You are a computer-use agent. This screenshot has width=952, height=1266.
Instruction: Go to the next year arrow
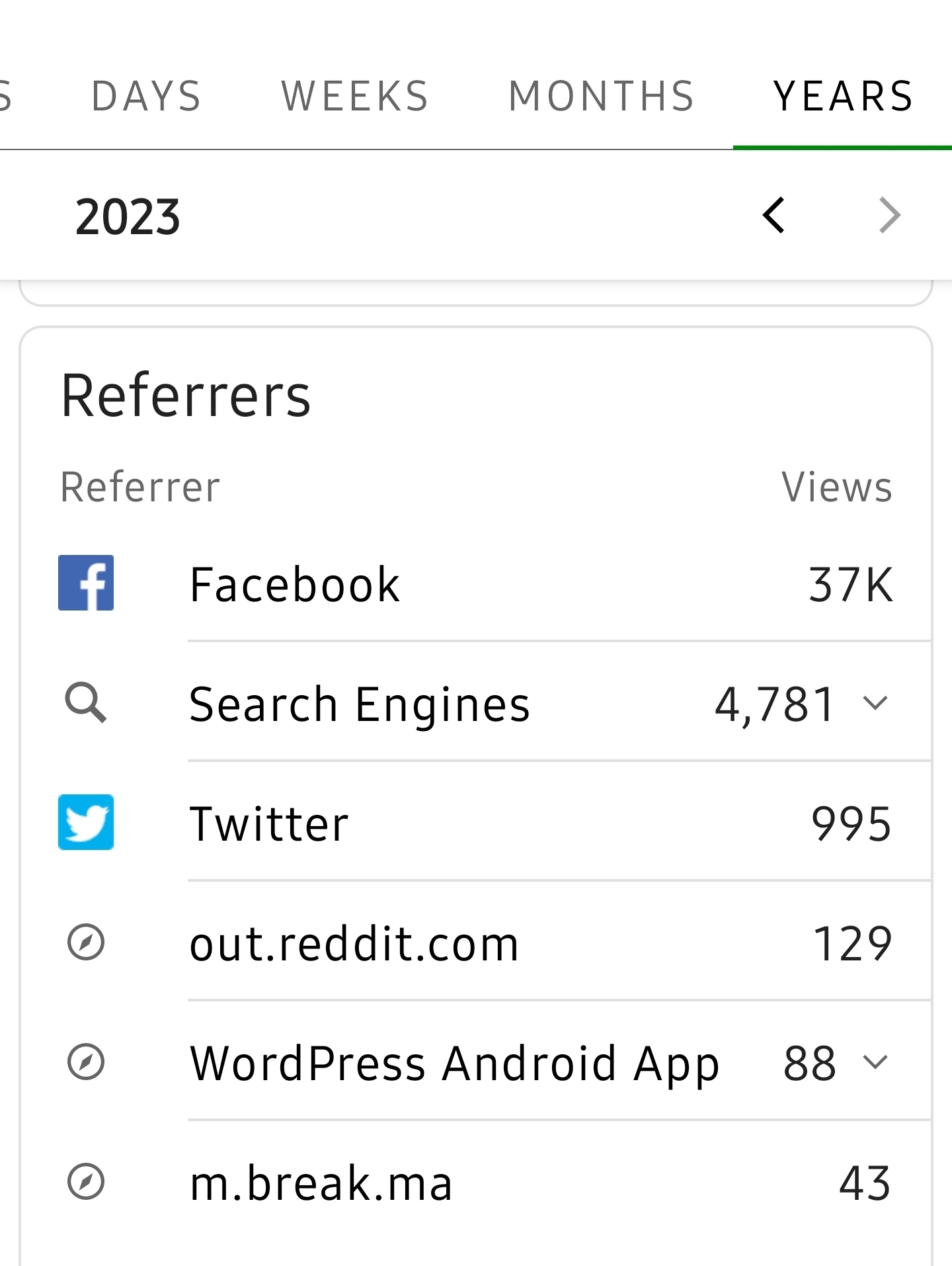[x=890, y=216]
